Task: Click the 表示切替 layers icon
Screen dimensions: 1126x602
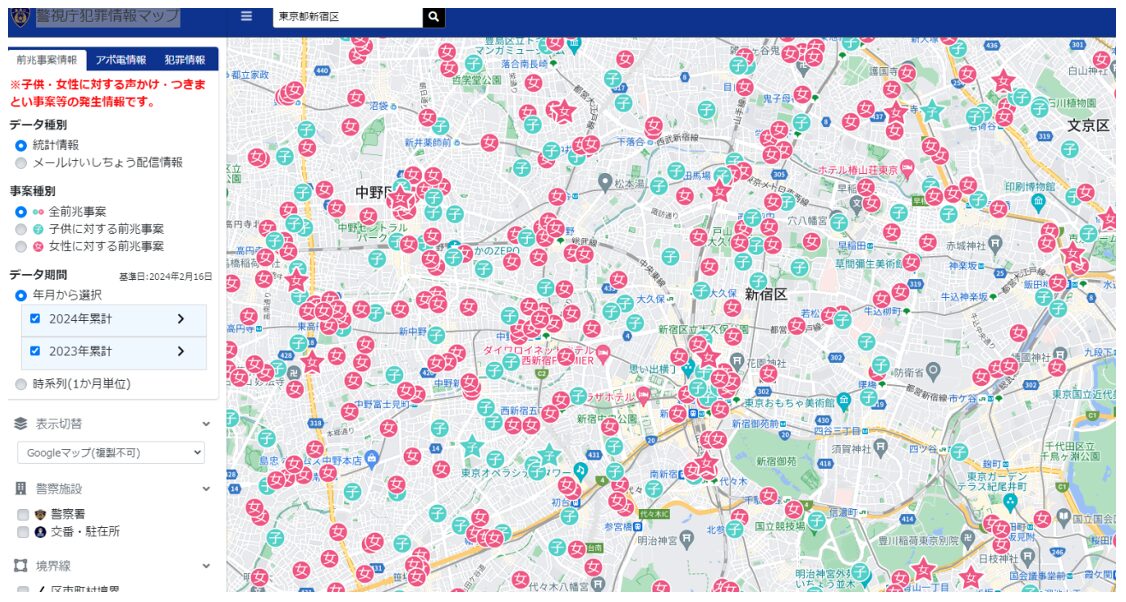Action: [x=21, y=423]
